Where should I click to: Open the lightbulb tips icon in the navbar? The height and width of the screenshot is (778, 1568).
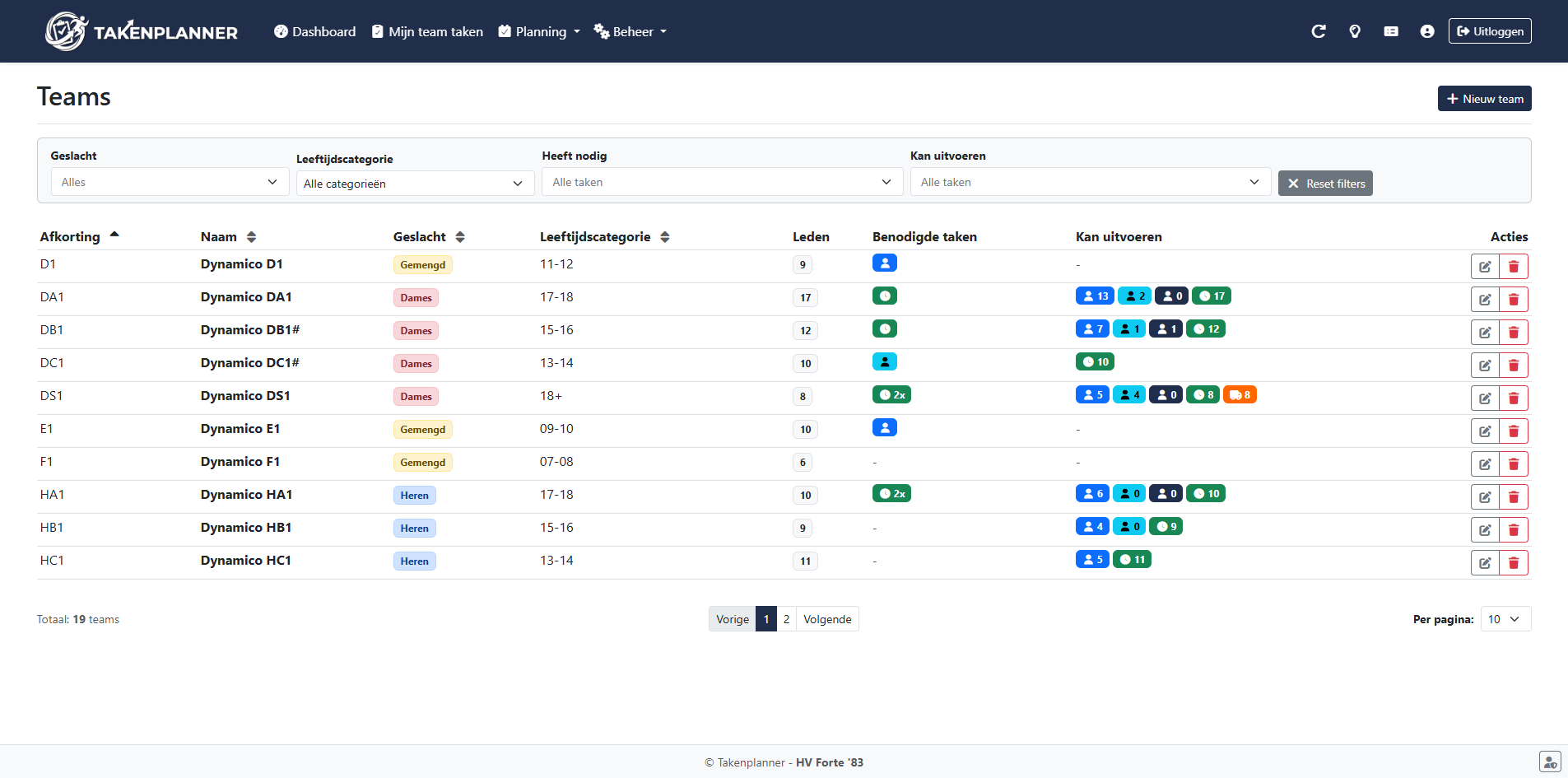1355,30
